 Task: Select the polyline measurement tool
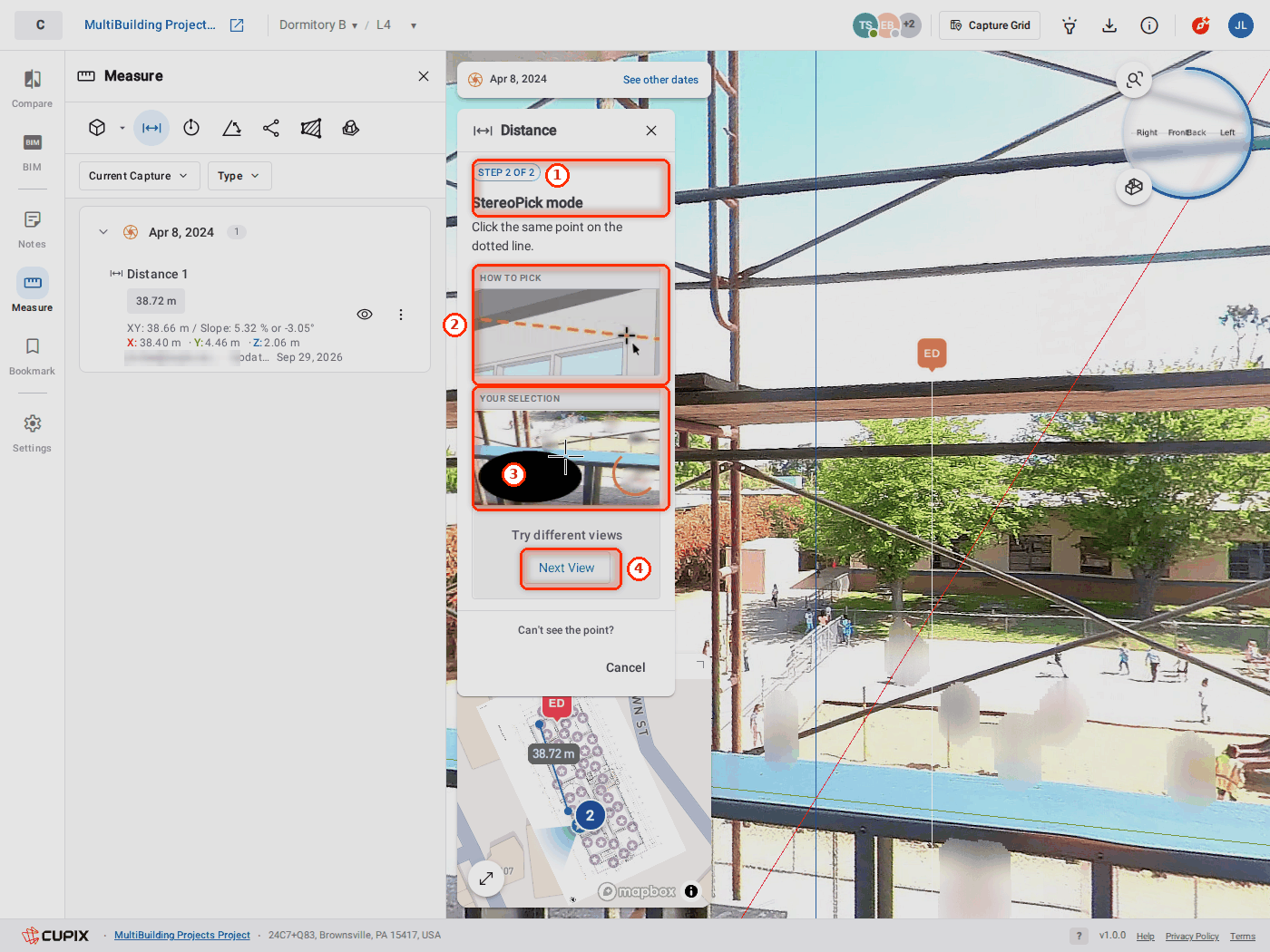271,128
